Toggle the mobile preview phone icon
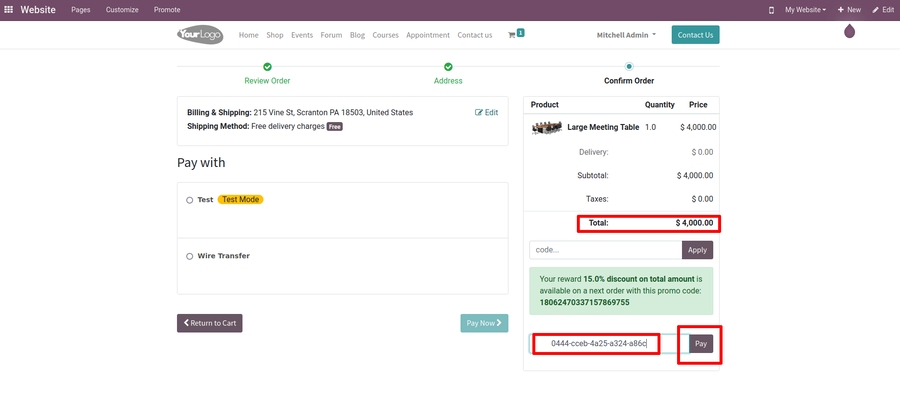This screenshot has height=395, width=900. tap(771, 10)
